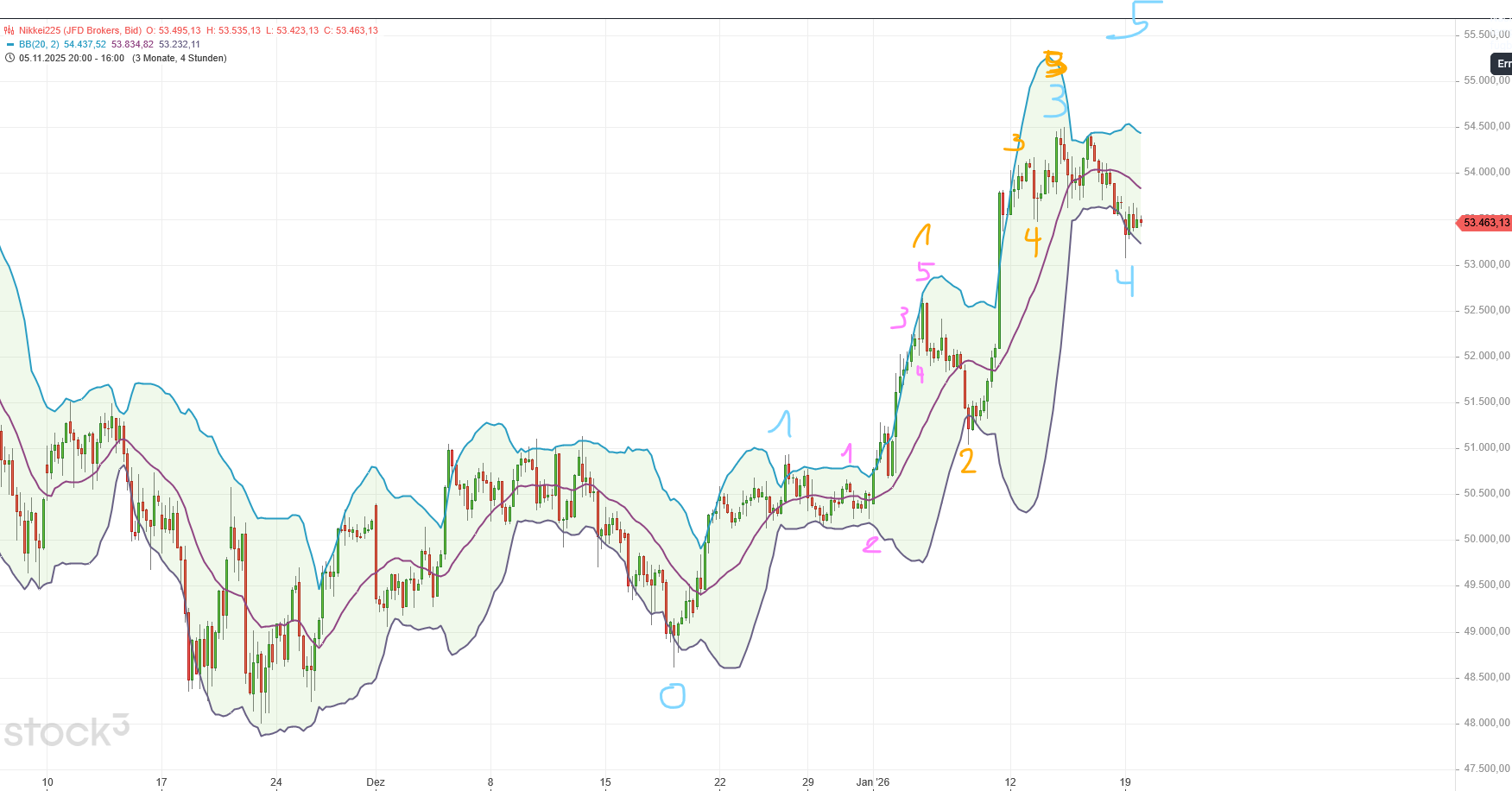Click the blue BB line color indicator

click(9, 44)
